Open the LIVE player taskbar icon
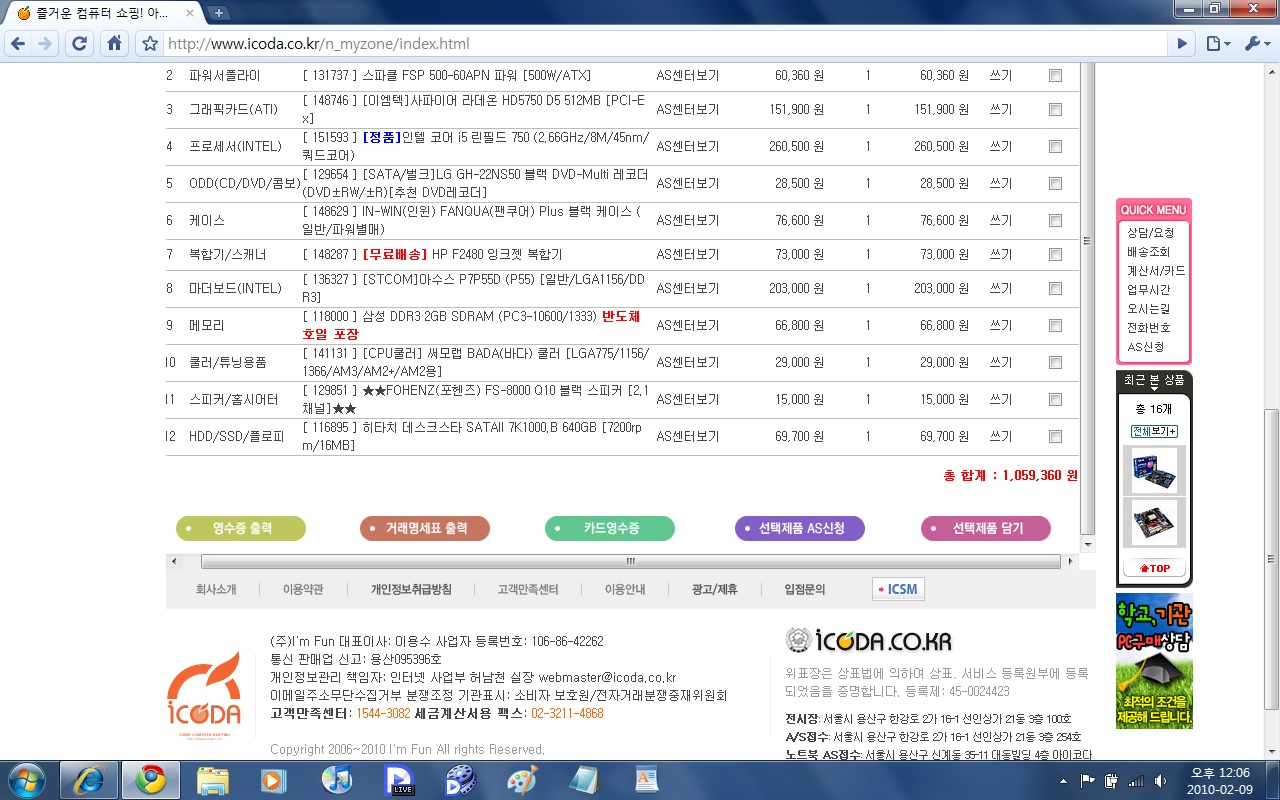 click(401, 779)
